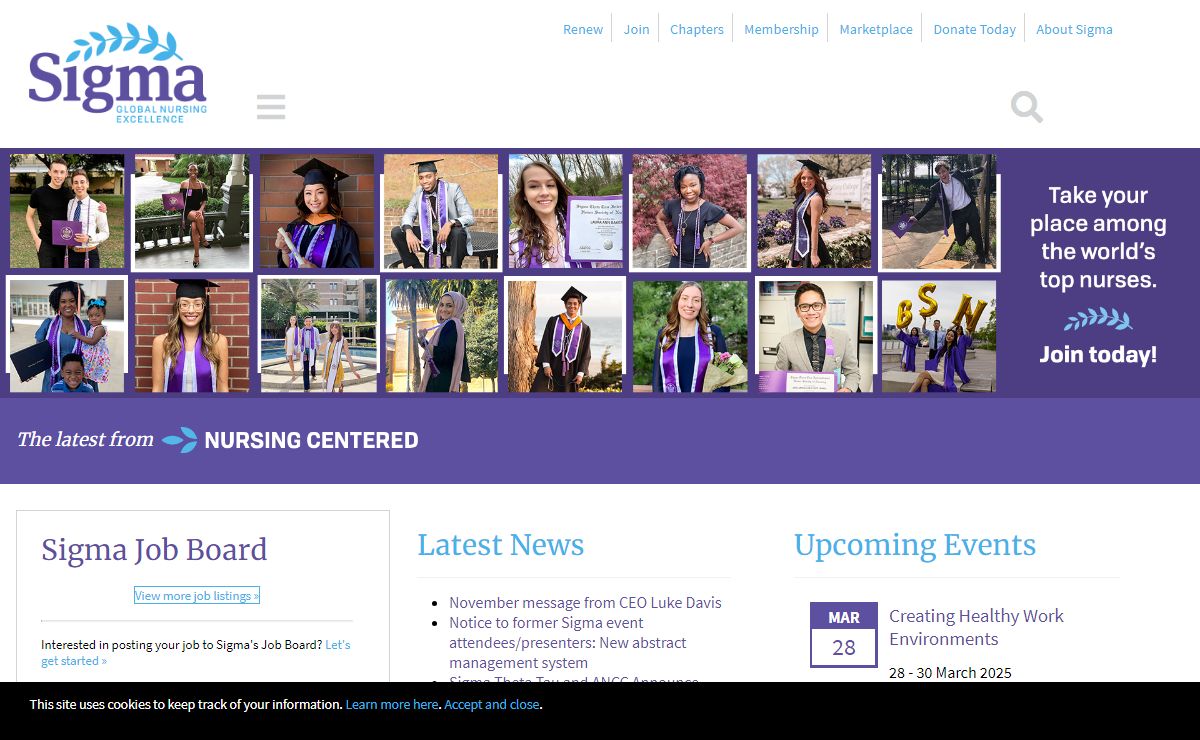Click the MAR 28 calendar date box

pos(844,634)
